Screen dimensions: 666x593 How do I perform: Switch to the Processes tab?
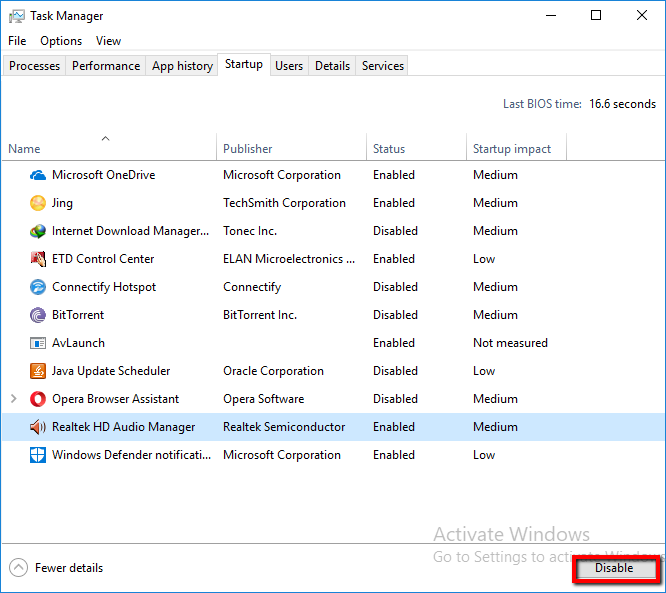(x=34, y=66)
